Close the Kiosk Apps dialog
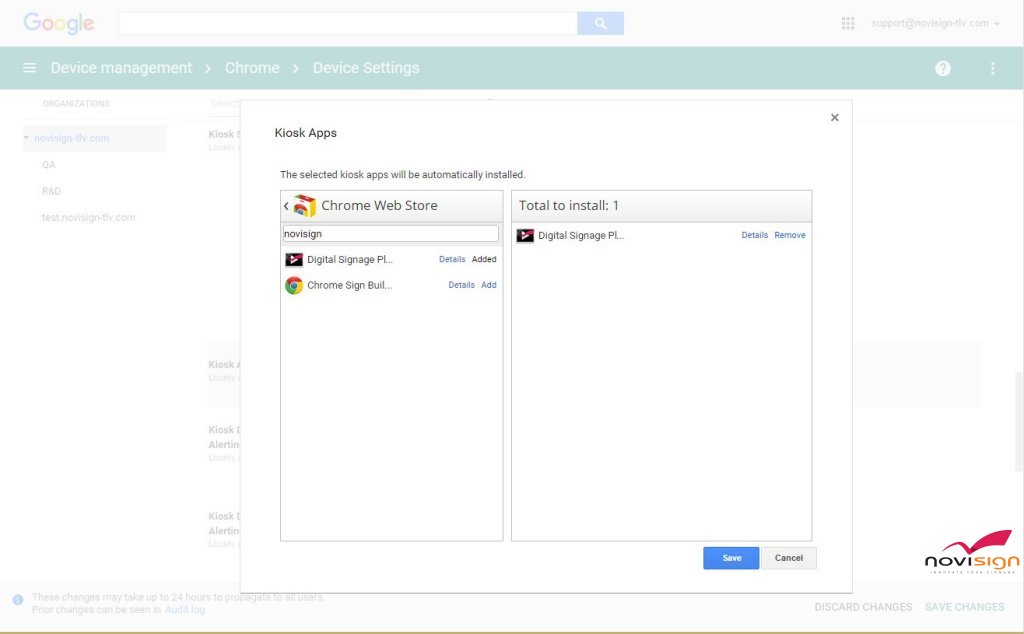The image size is (1024, 634). (x=834, y=118)
